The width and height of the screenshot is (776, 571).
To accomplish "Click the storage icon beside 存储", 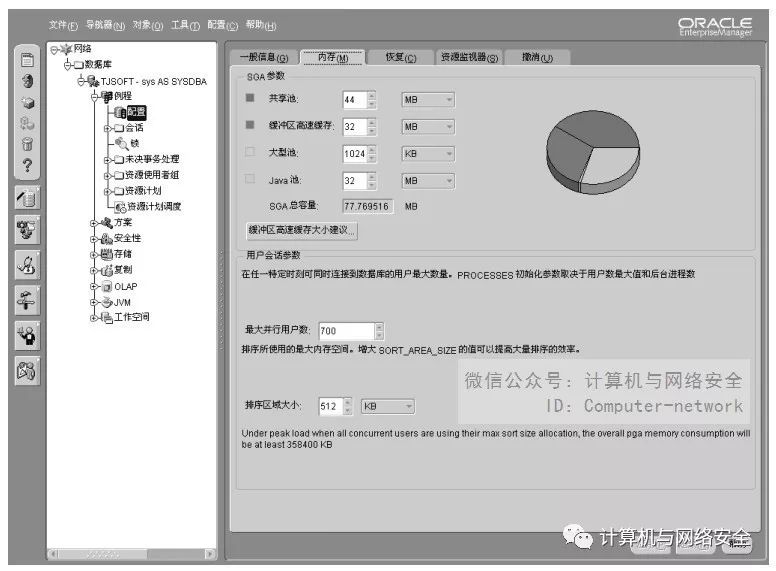I will [x=106, y=254].
